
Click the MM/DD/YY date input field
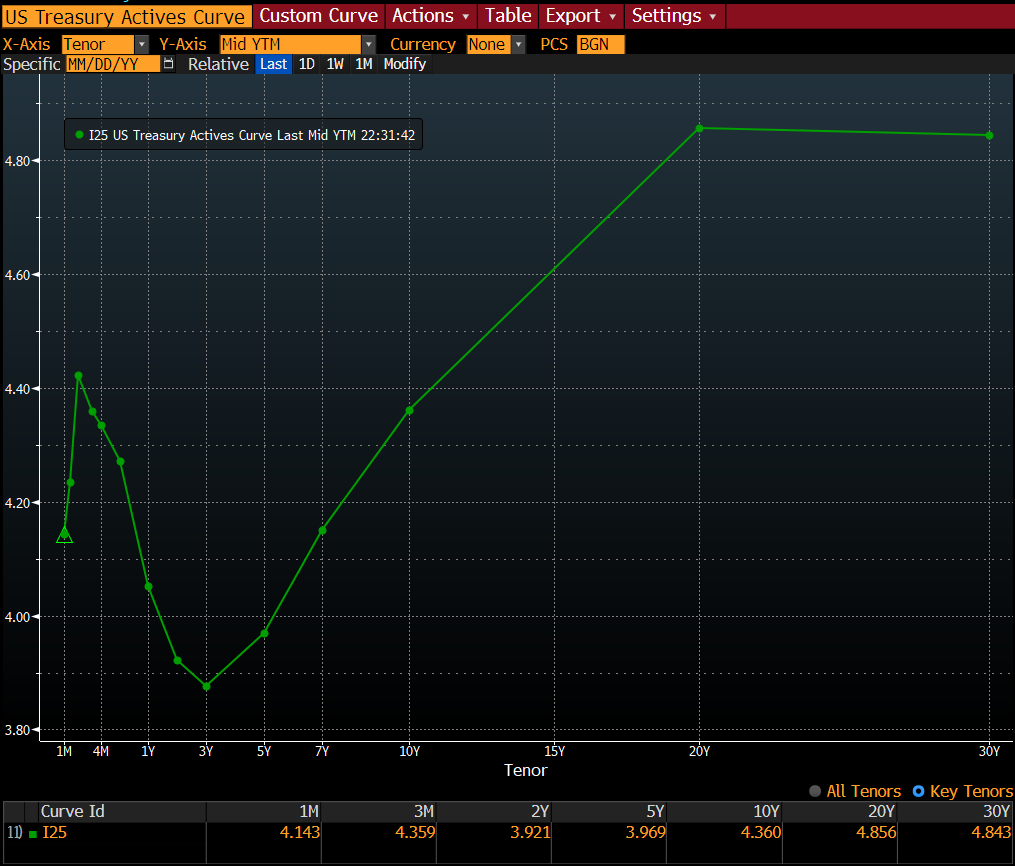coord(113,63)
